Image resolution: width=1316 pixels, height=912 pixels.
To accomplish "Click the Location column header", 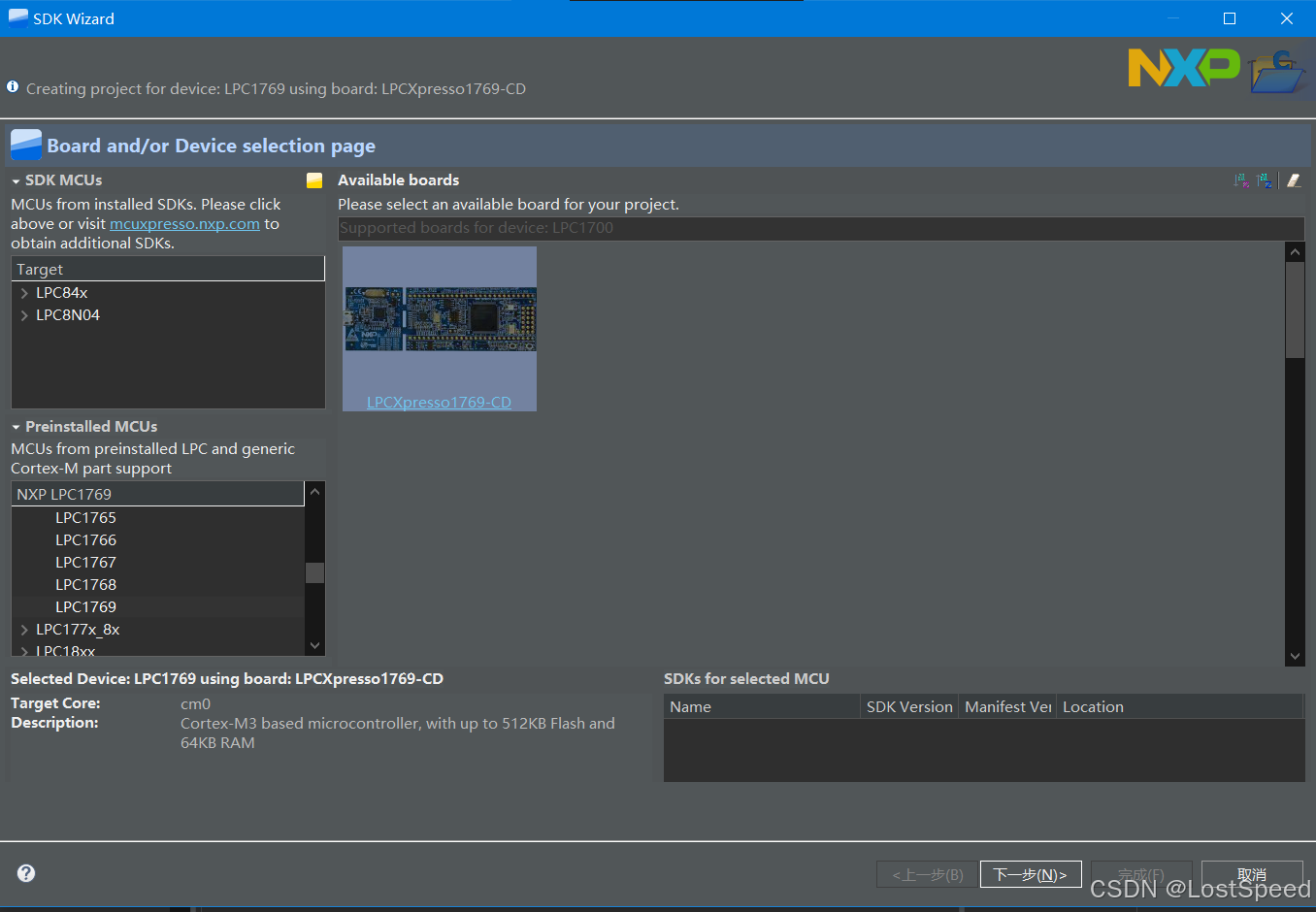I will [x=1180, y=707].
